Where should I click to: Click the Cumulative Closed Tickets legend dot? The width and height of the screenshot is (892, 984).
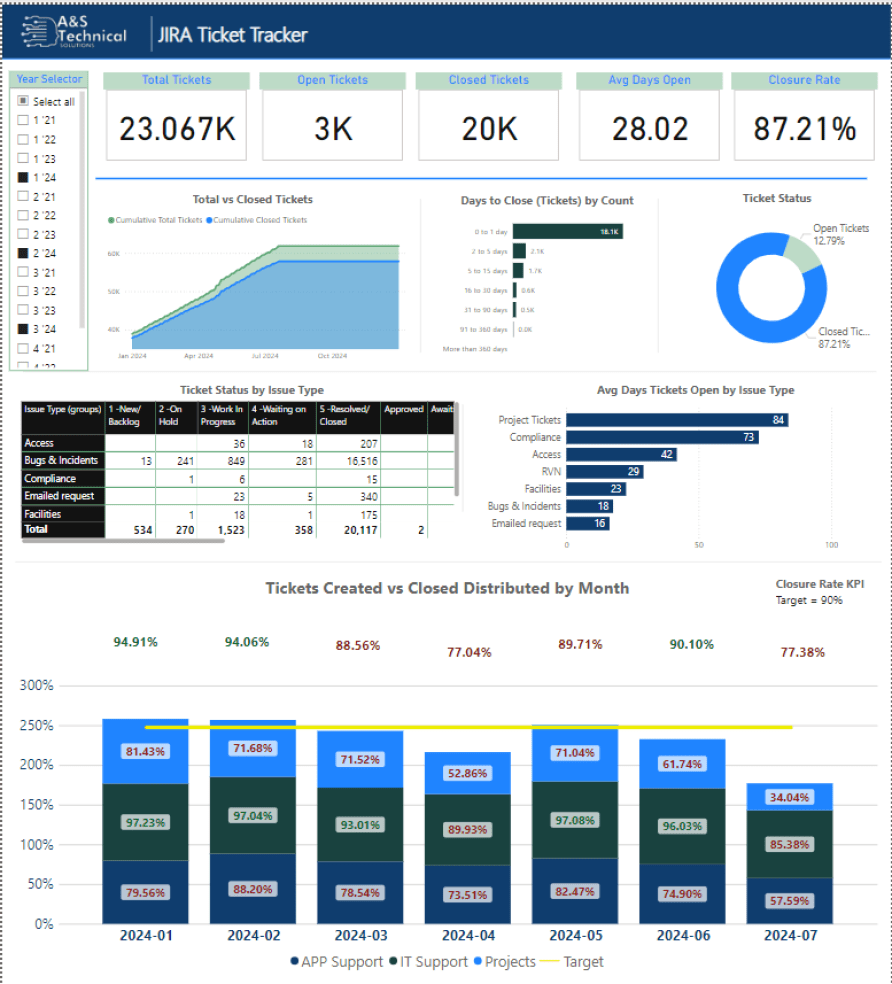[x=210, y=220]
